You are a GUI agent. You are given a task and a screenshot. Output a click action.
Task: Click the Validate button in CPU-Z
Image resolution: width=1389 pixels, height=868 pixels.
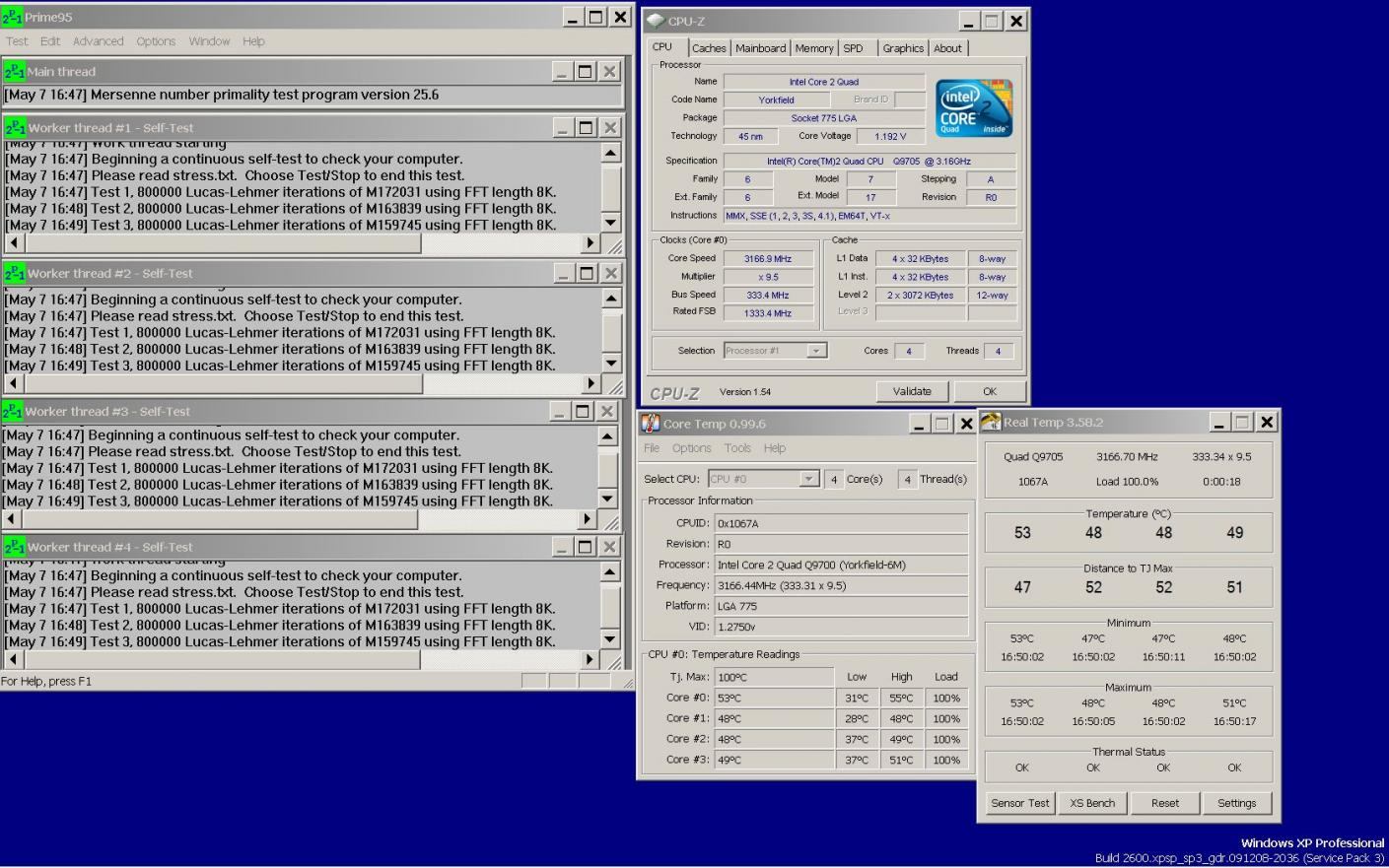[912, 391]
